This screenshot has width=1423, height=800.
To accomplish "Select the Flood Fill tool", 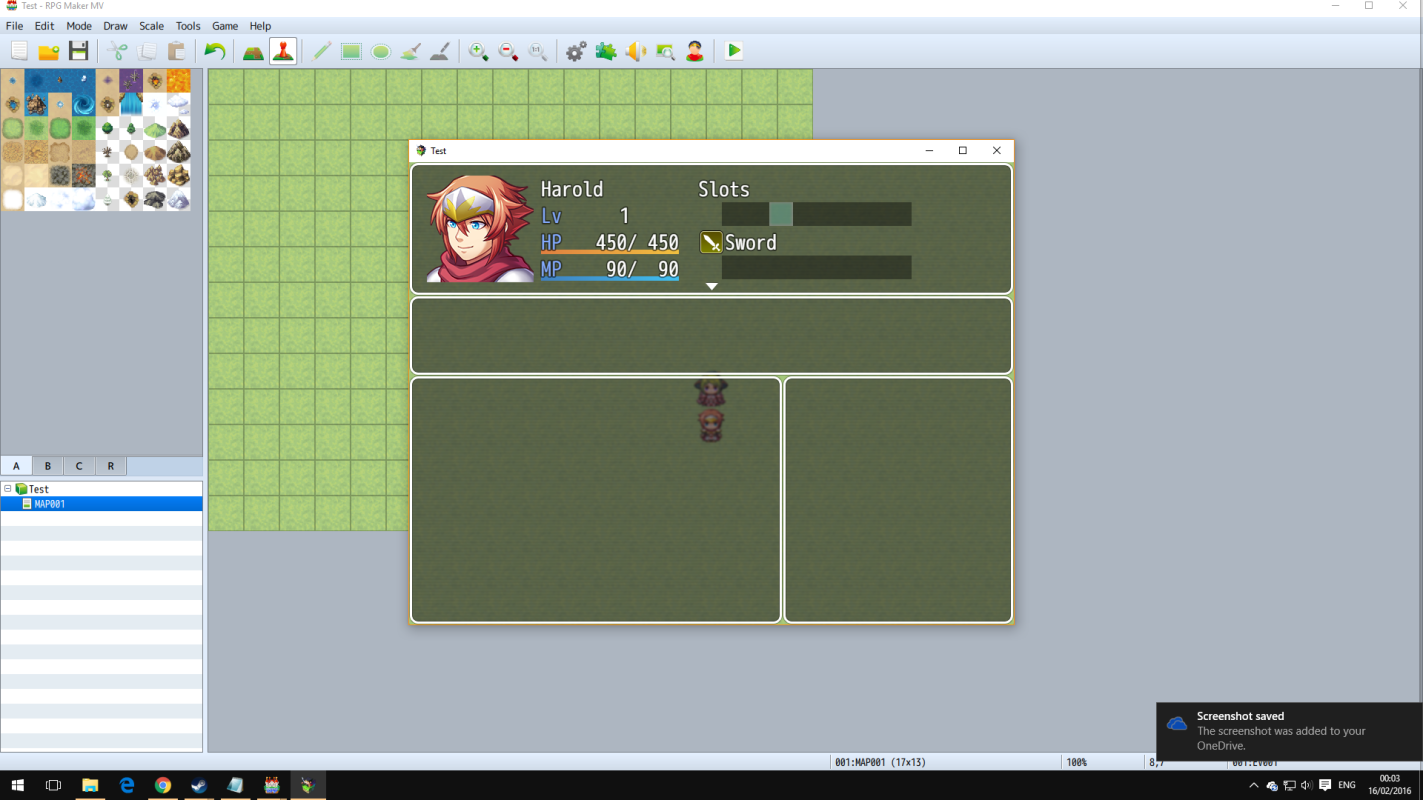I will click(x=410, y=51).
